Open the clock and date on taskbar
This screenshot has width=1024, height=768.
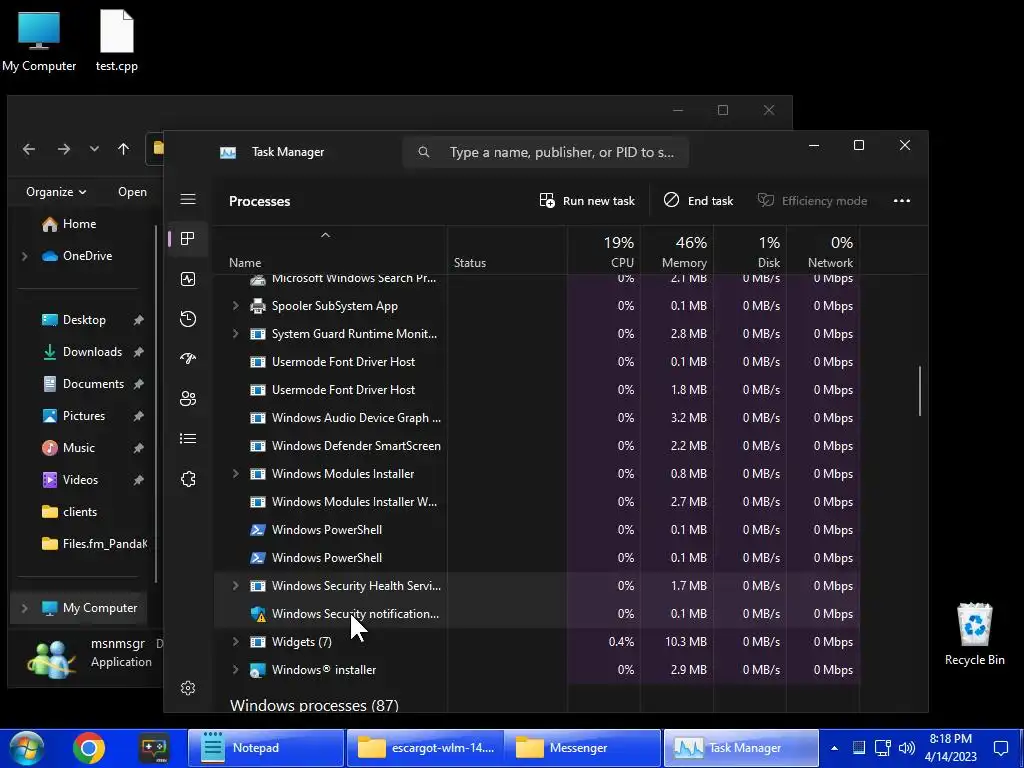951,748
